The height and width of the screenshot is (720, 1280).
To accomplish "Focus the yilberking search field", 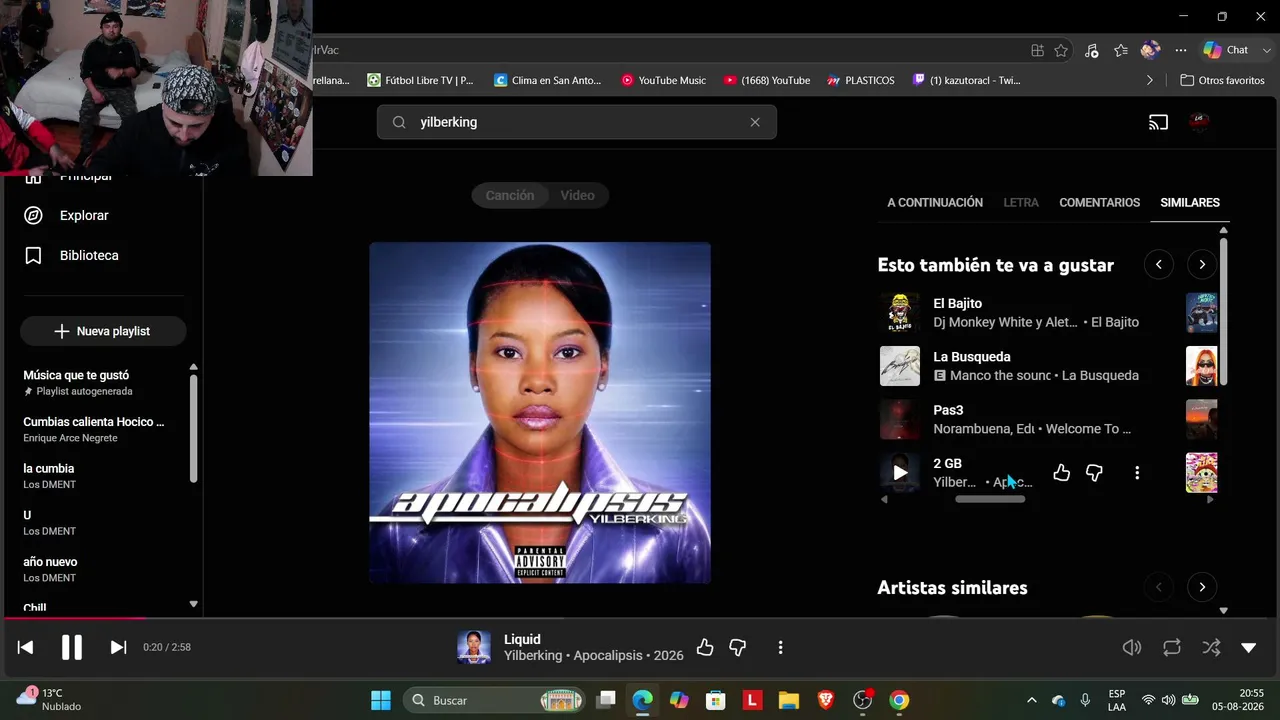I will (577, 122).
